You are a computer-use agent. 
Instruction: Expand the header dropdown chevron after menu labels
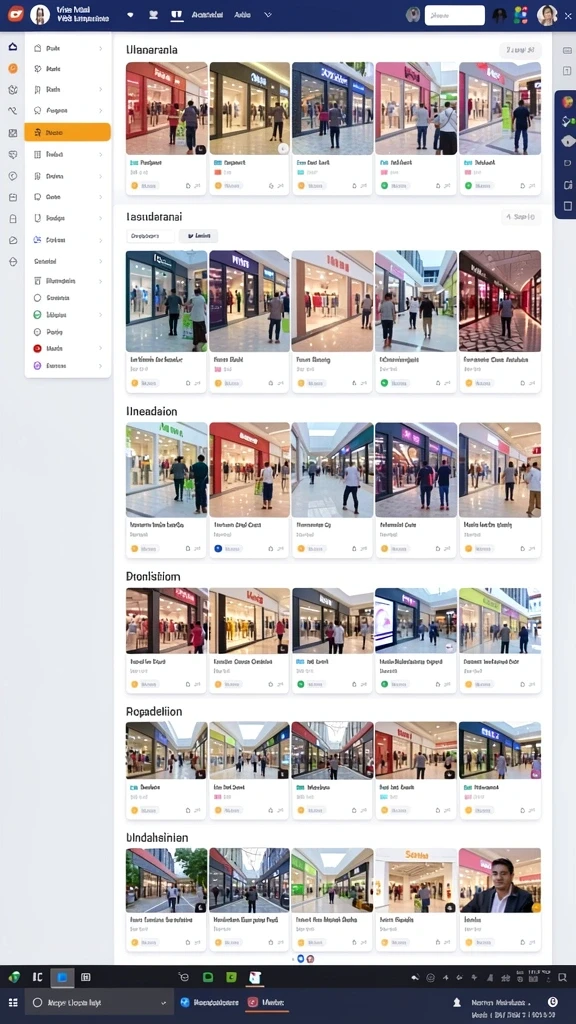coord(268,14)
